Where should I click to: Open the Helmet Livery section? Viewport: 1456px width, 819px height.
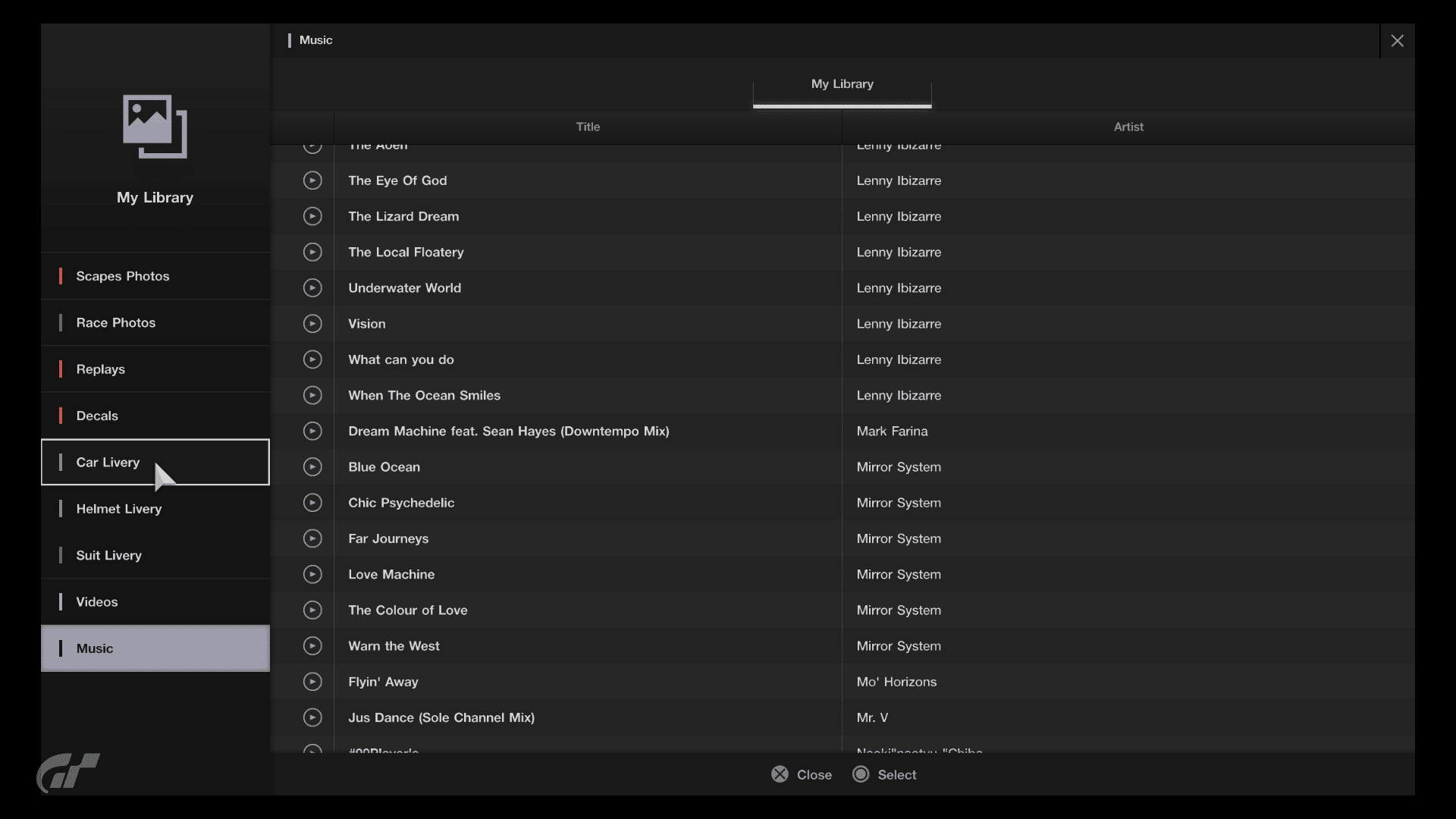point(155,509)
